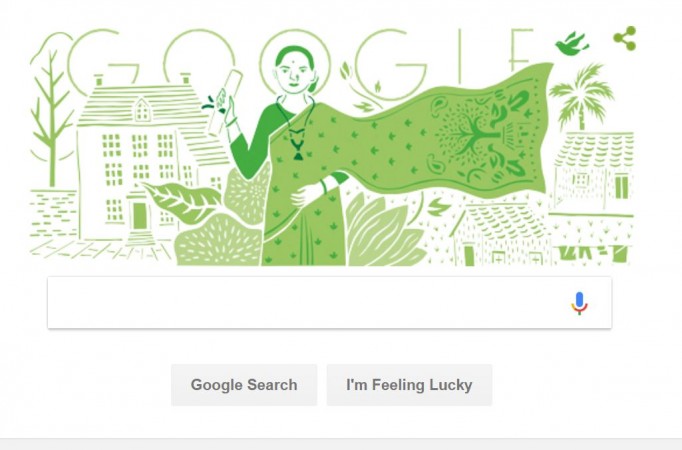The image size is (682, 450).
Task: Click the tree motif on flowing saree
Action: (x=472, y=131)
